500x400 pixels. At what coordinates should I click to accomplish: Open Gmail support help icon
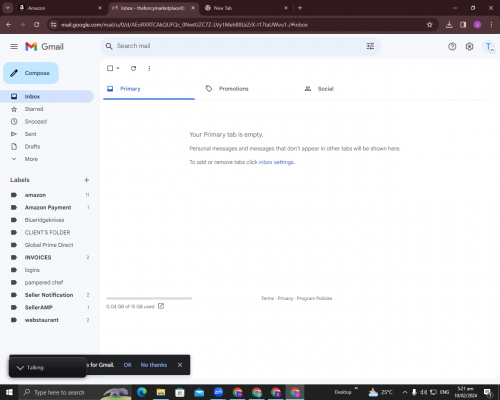(x=452, y=47)
